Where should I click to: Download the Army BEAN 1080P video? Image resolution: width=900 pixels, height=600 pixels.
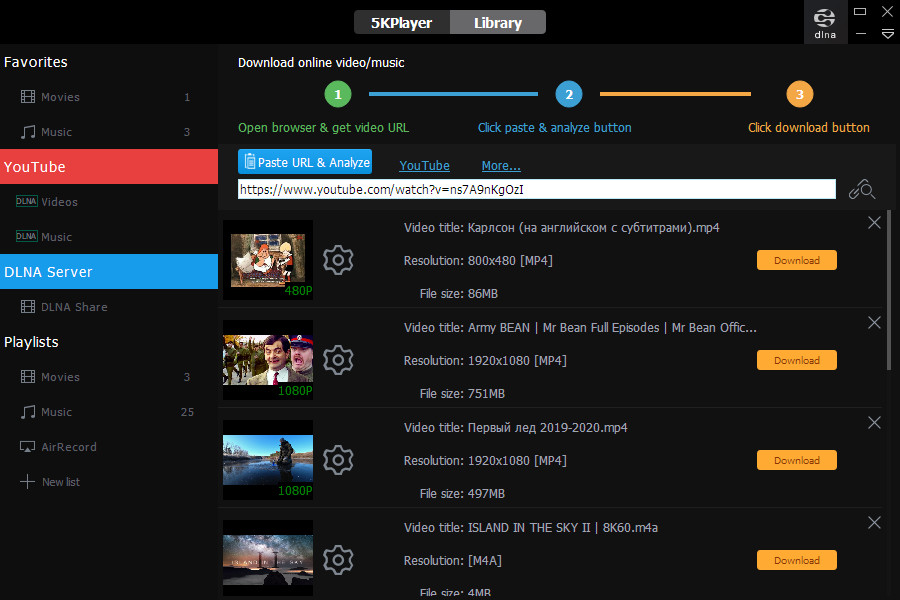click(797, 360)
